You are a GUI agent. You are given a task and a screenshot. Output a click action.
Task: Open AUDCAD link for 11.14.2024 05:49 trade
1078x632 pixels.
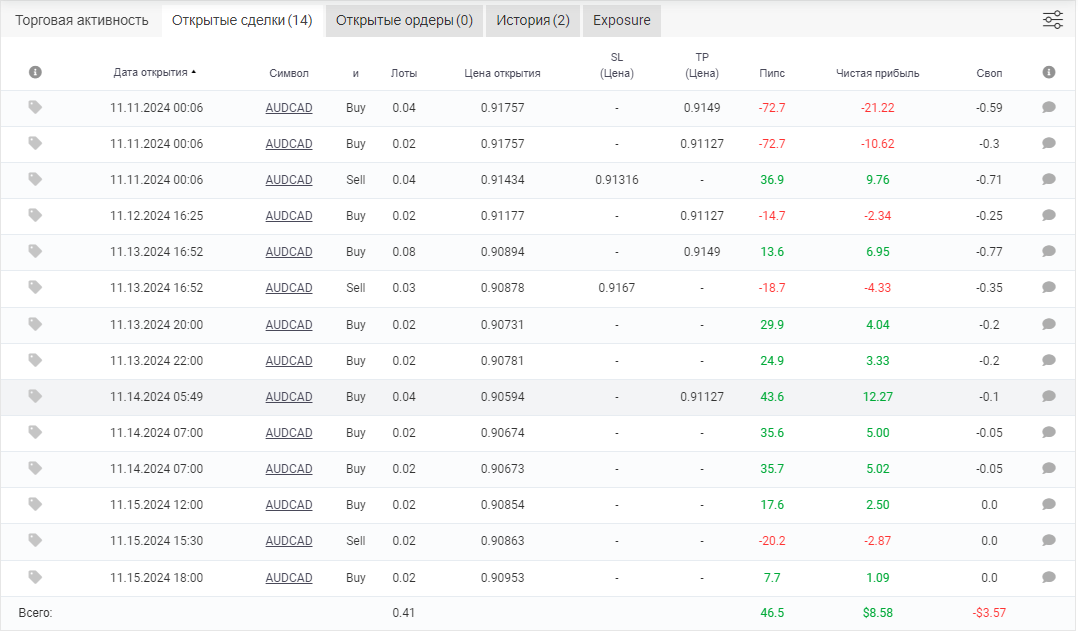click(x=289, y=397)
